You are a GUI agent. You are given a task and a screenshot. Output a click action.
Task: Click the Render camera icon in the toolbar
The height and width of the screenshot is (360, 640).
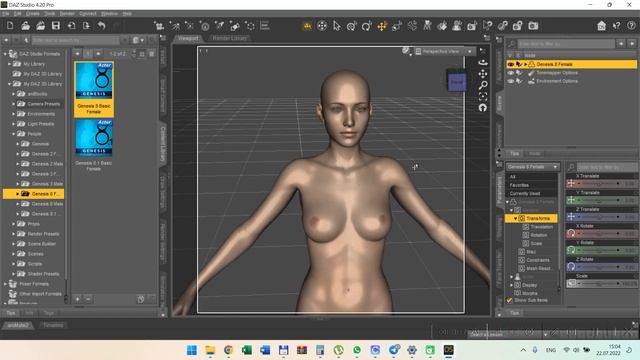pyautogui.click(x=533, y=26)
